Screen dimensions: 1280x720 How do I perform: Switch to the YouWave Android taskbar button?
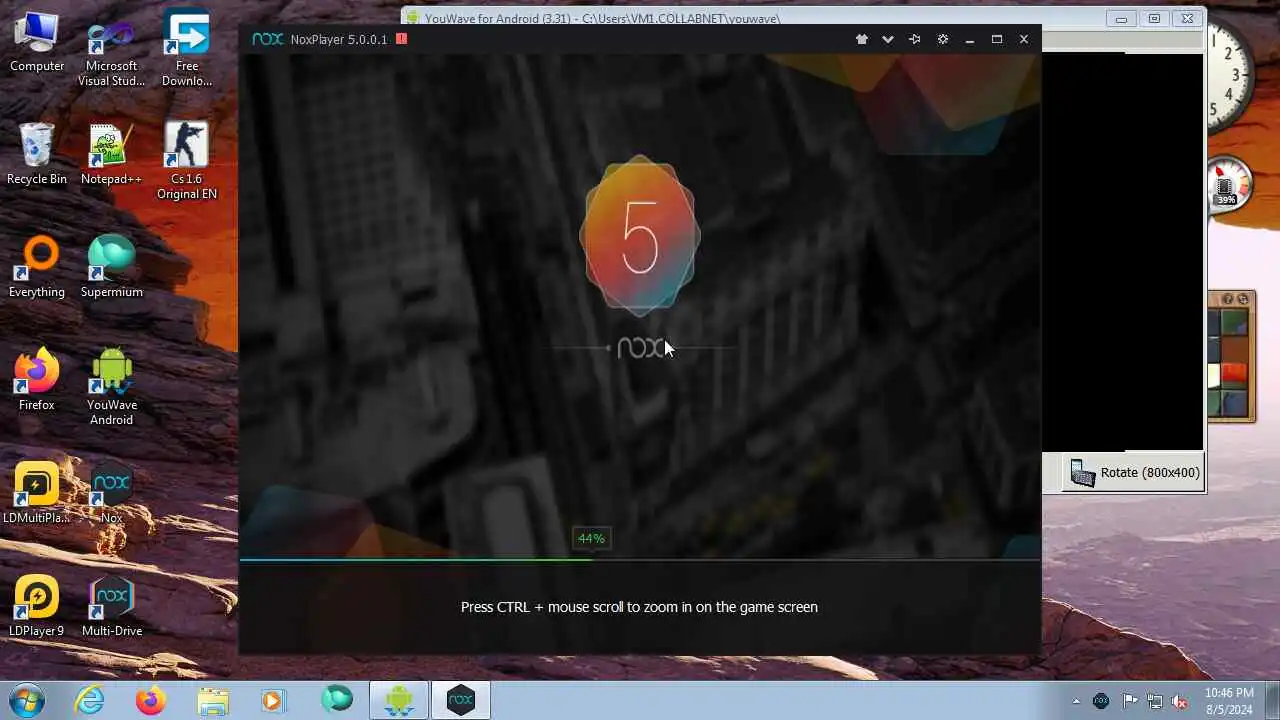pyautogui.click(x=399, y=700)
